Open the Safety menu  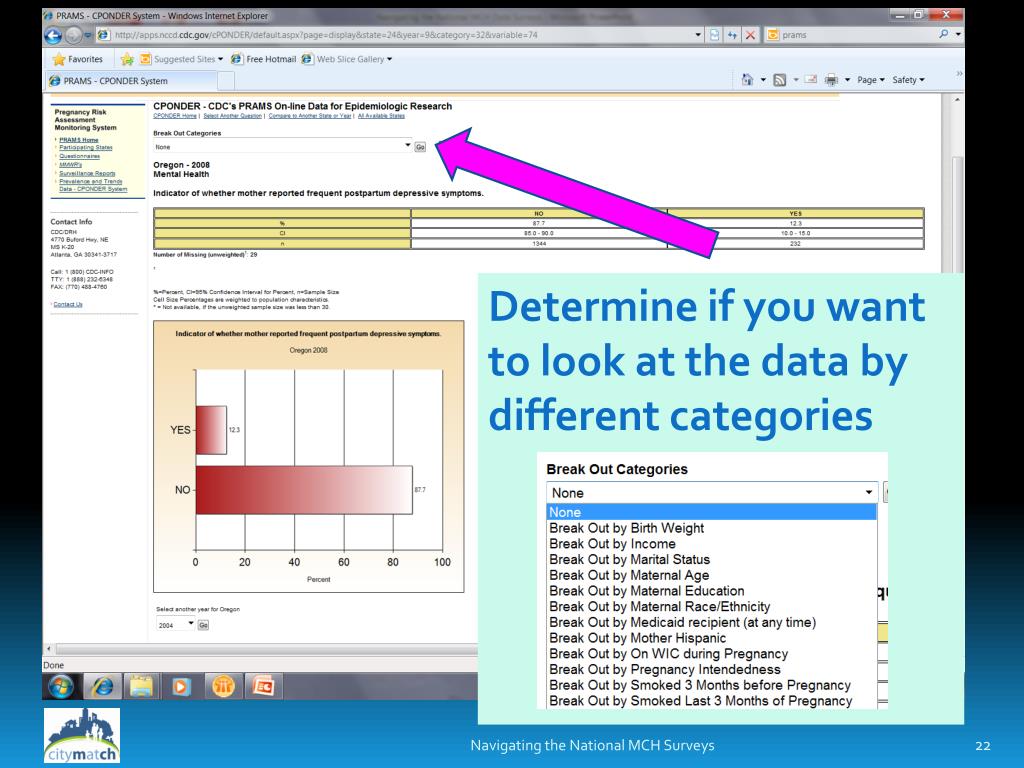pyautogui.click(x=908, y=80)
